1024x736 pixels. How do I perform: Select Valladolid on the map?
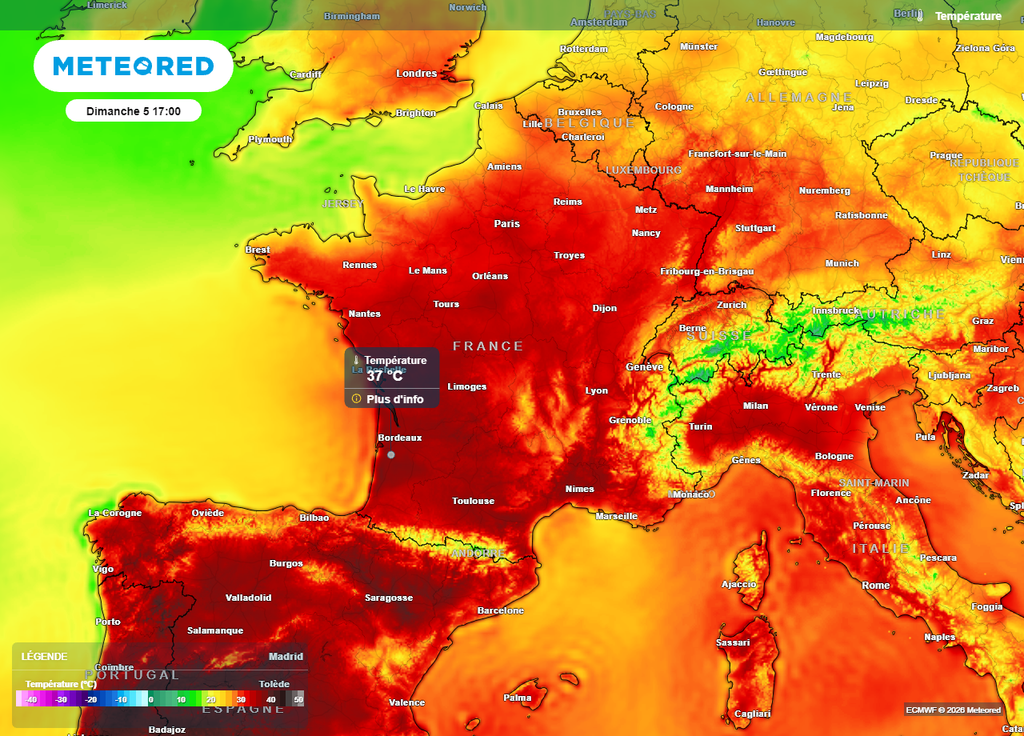tap(248, 598)
